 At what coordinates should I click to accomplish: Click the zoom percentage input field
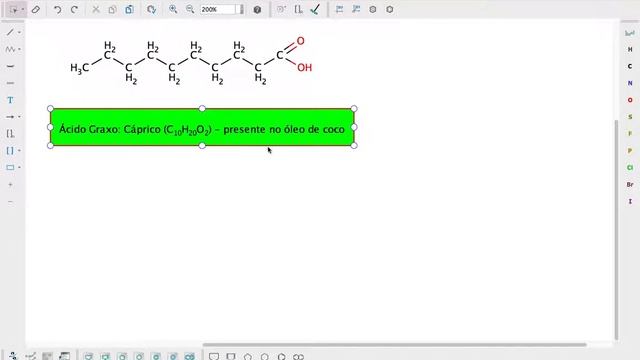(x=218, y=9)
